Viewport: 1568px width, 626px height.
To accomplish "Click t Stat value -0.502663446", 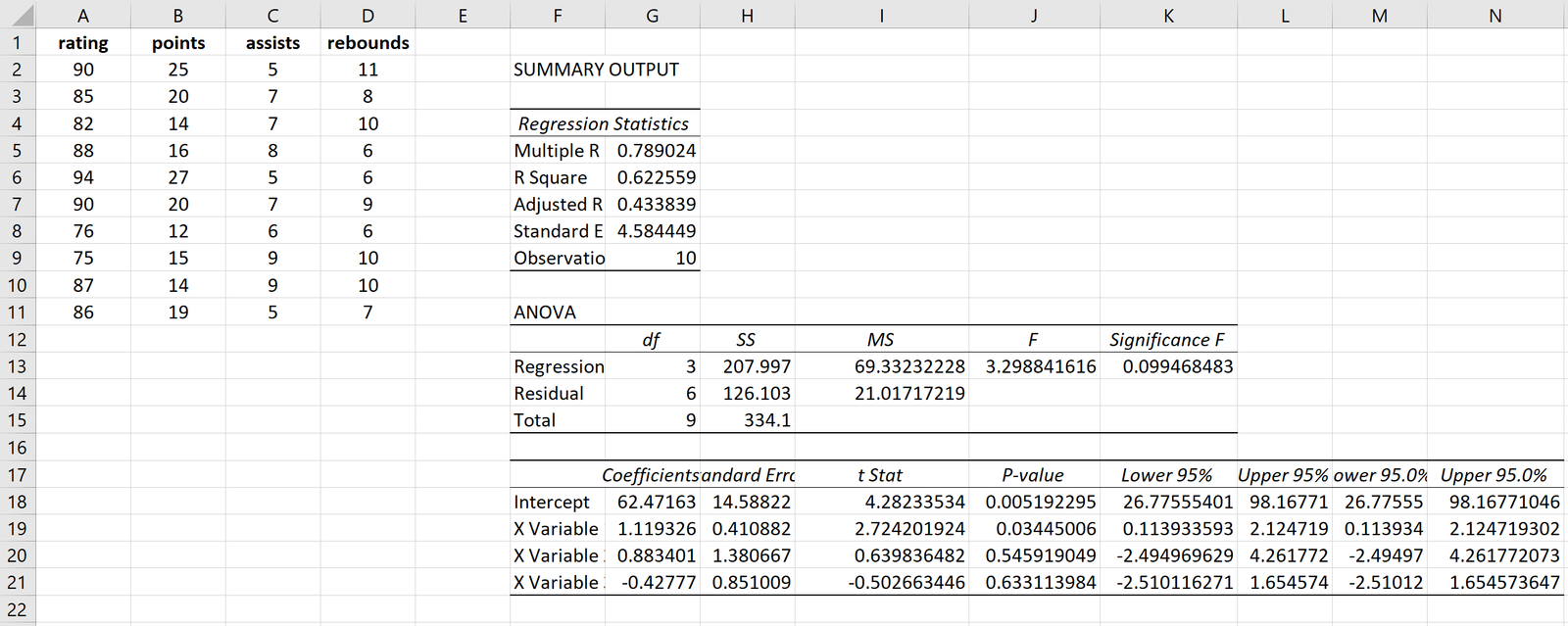I will point(882,583).
